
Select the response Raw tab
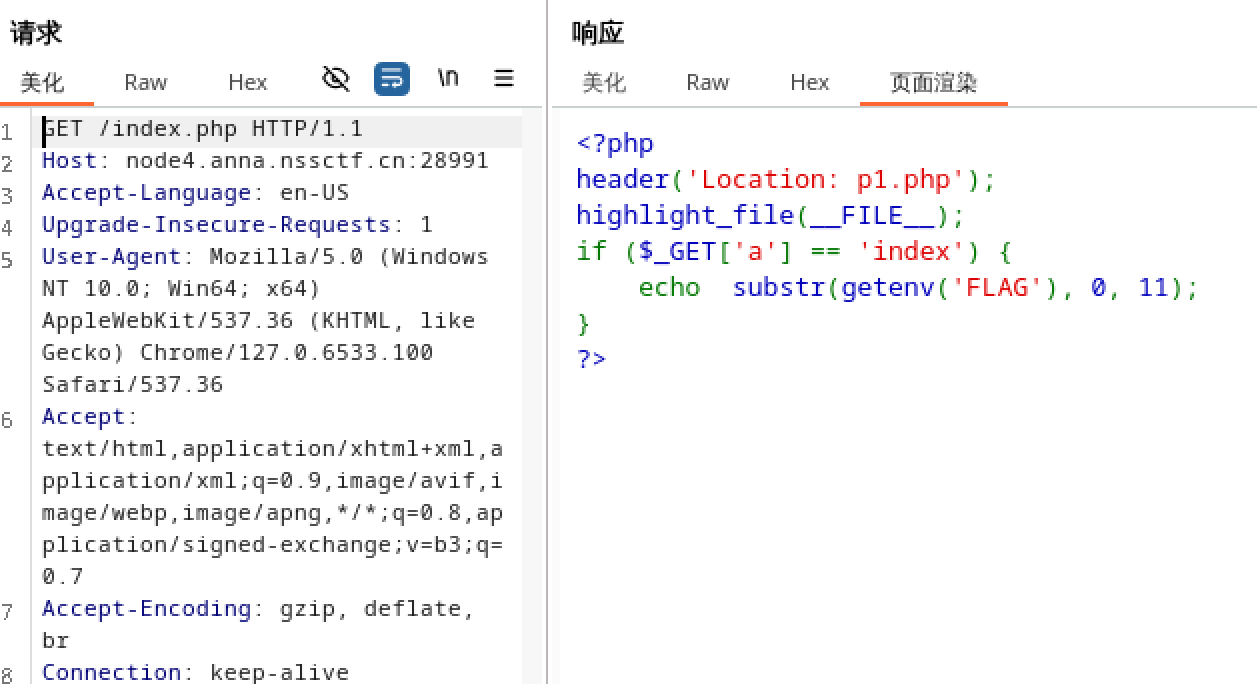707,82
